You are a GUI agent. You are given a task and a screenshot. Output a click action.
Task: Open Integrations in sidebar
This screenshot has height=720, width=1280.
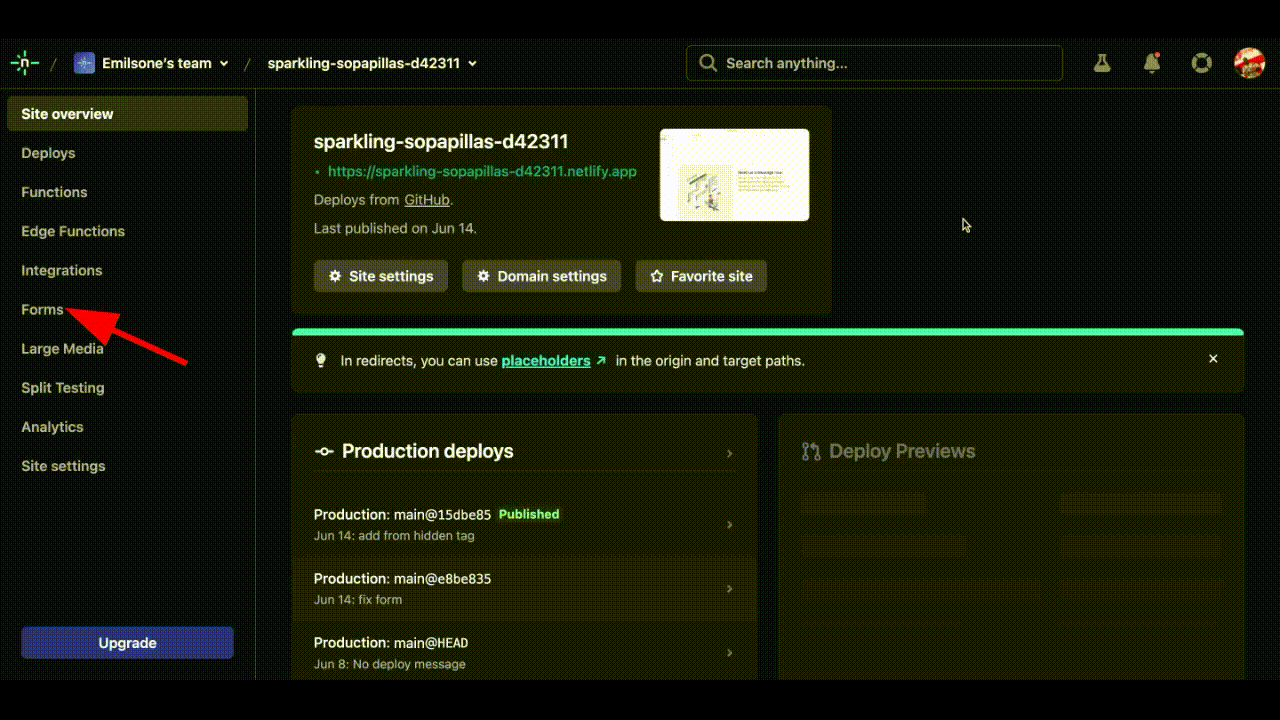(x=62, y=270)
